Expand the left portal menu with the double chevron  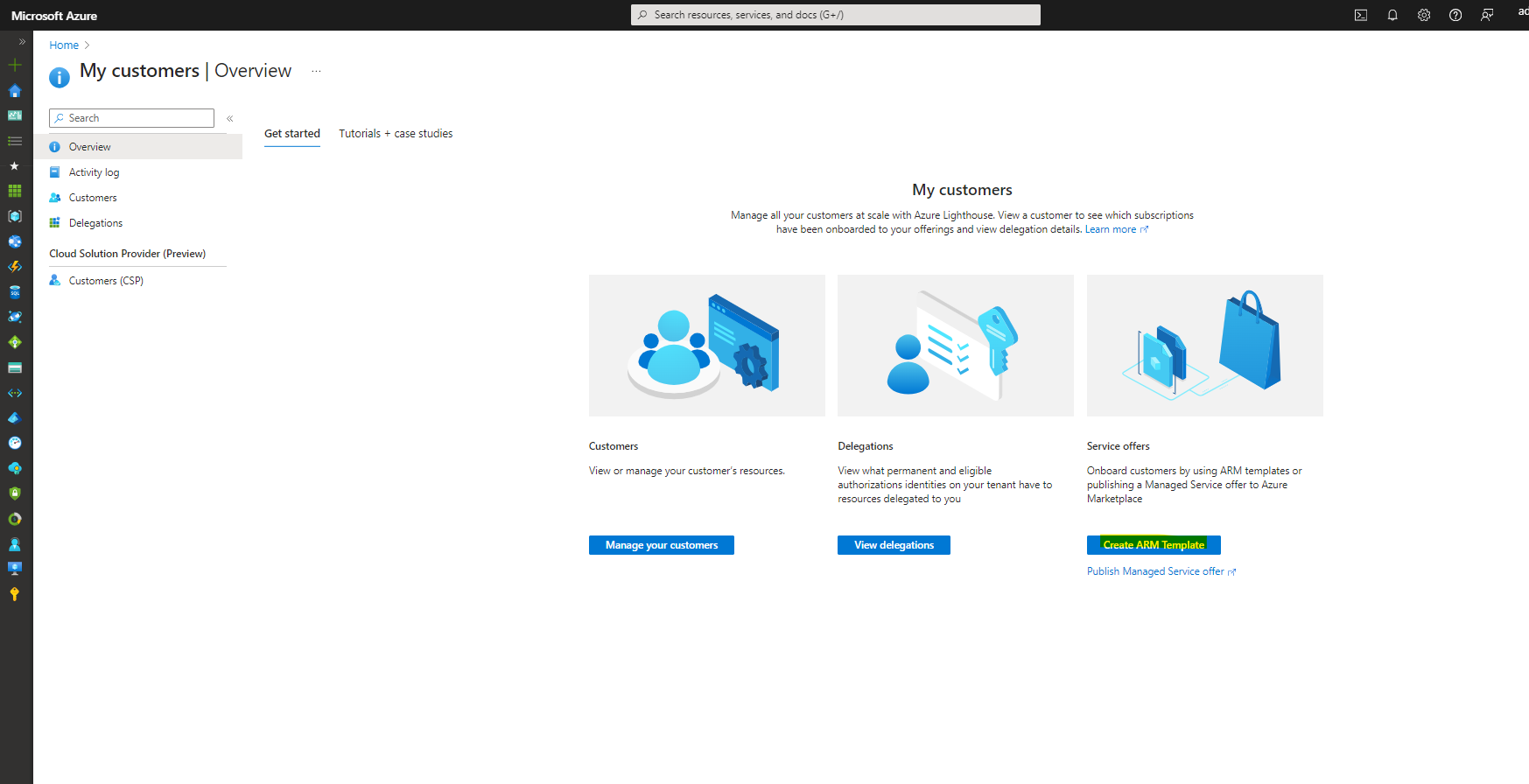22,41
